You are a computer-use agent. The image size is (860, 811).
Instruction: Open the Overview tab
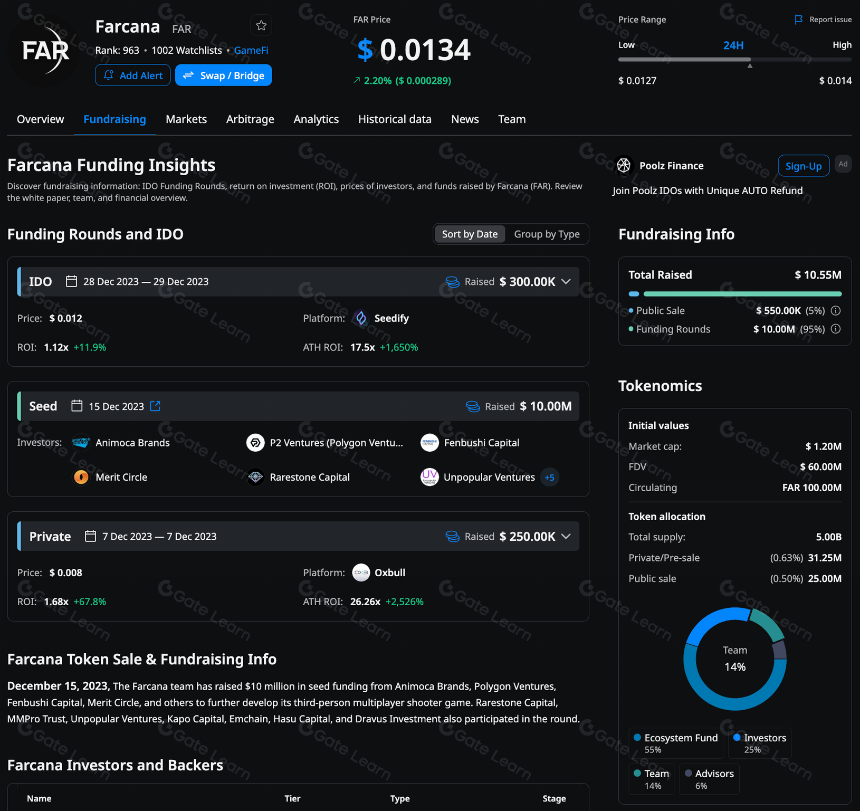tap(40, 119)
